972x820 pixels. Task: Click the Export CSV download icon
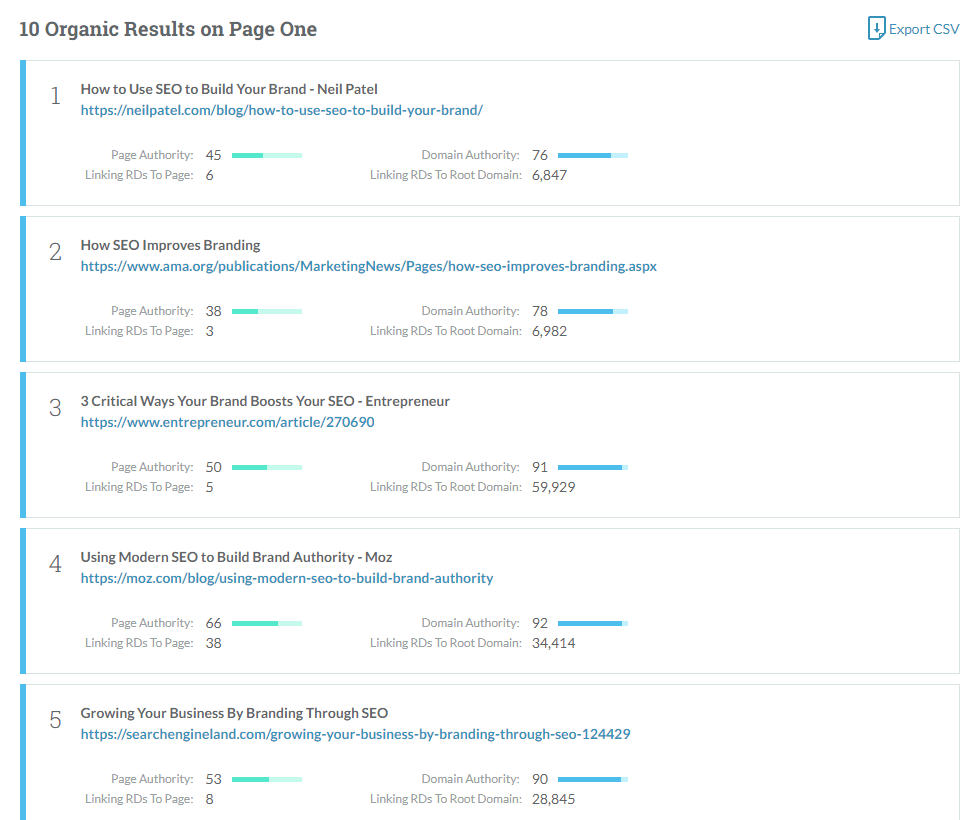click(876, 28)
